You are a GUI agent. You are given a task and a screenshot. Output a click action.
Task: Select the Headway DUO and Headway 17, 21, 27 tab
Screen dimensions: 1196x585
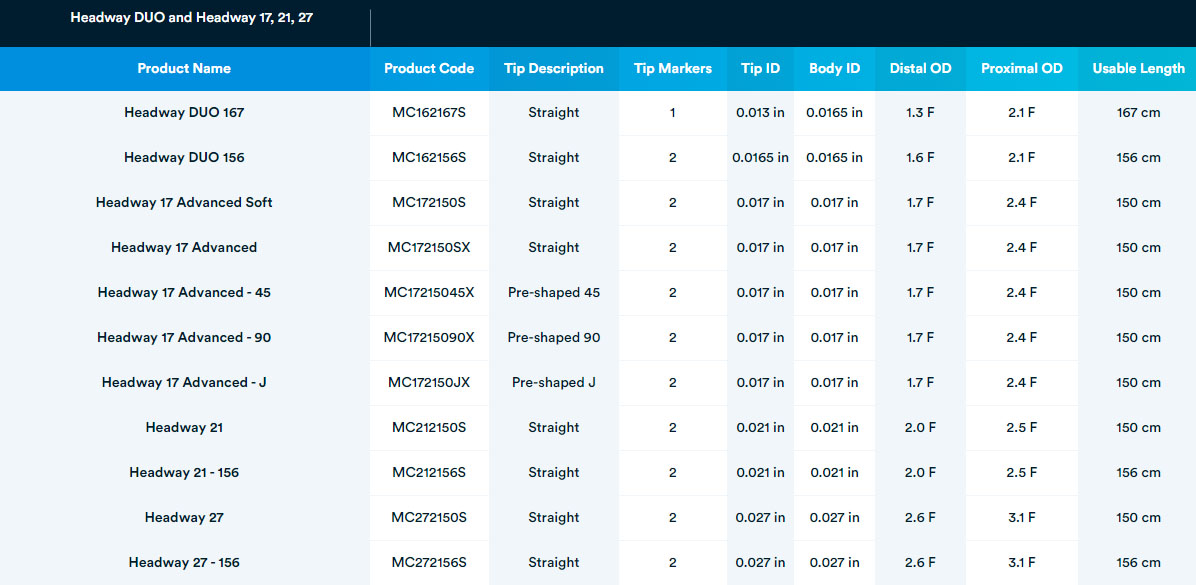191,18
